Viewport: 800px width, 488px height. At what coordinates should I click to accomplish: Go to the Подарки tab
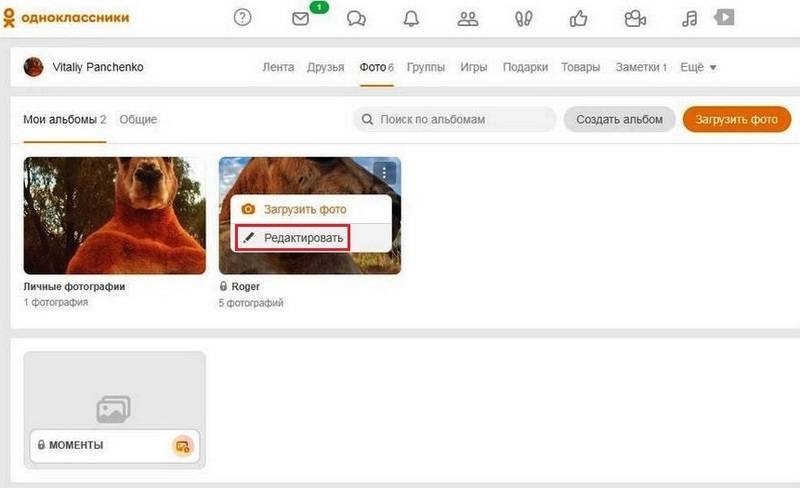coord(525,67)
